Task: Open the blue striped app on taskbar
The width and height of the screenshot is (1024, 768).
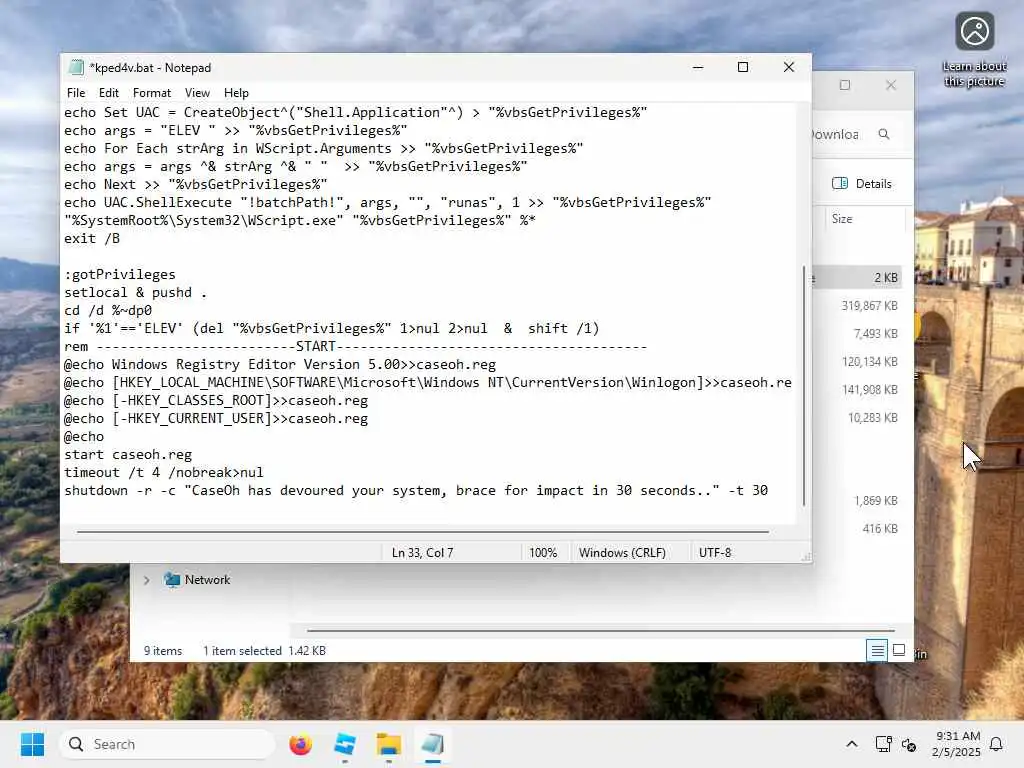Action: click(x=344, y=744)
